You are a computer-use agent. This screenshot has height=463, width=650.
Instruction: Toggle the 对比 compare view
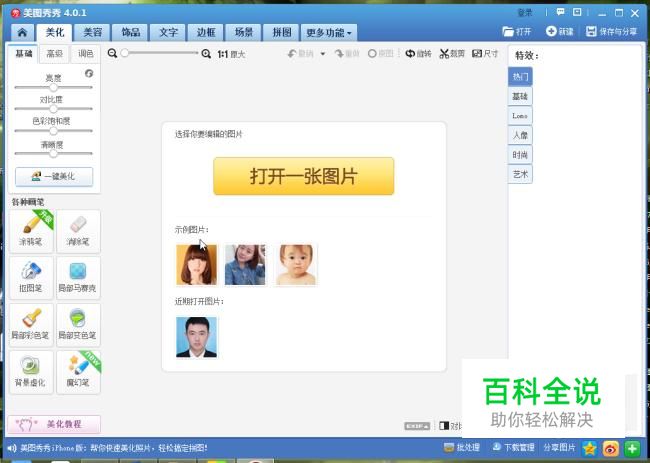[450, 426]
